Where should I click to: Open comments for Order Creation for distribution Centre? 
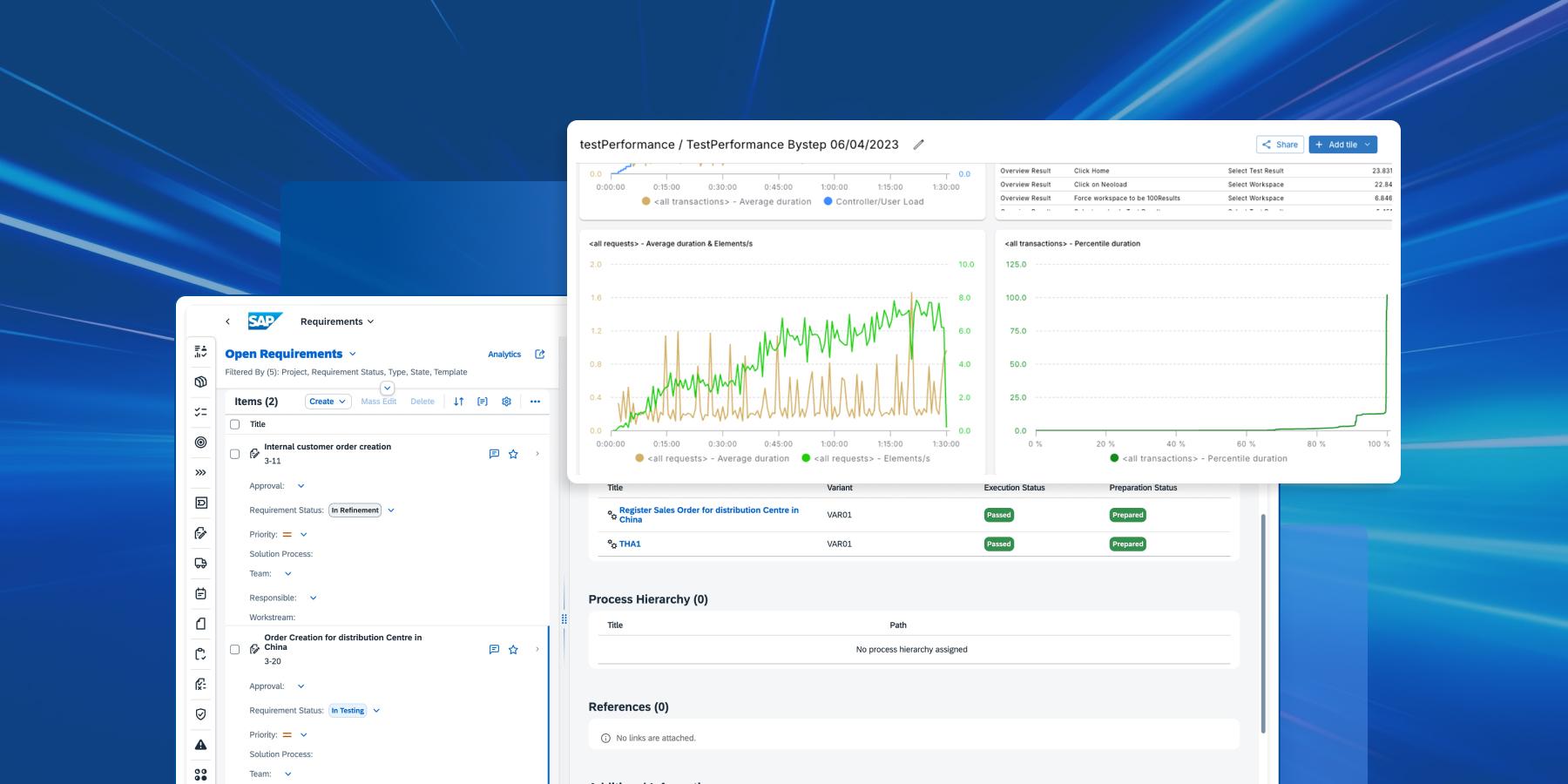494,649
